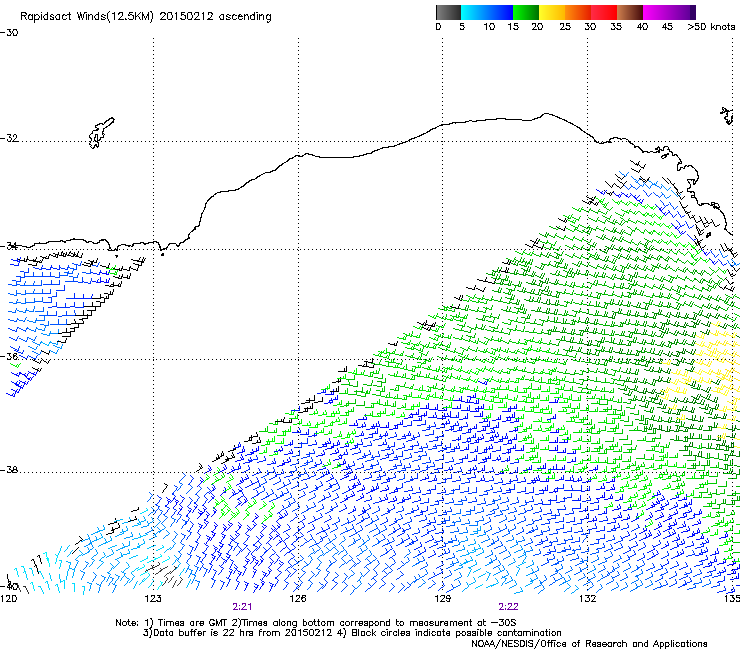740x650 pixels.
Task: Click the legend tick label 10
Action: click(x=489, y=27)
